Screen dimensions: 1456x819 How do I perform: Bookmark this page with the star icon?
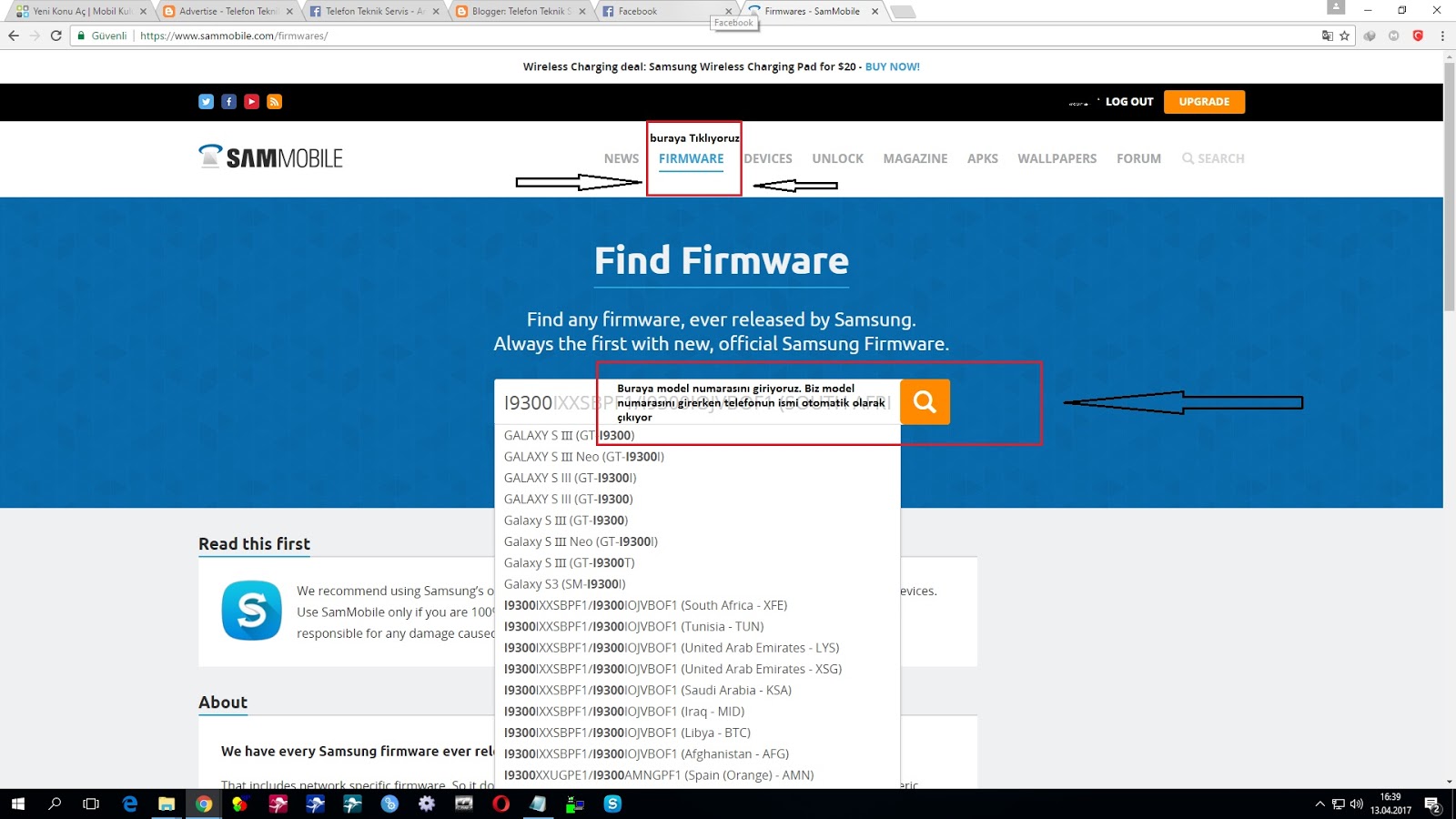point(1344,35)
